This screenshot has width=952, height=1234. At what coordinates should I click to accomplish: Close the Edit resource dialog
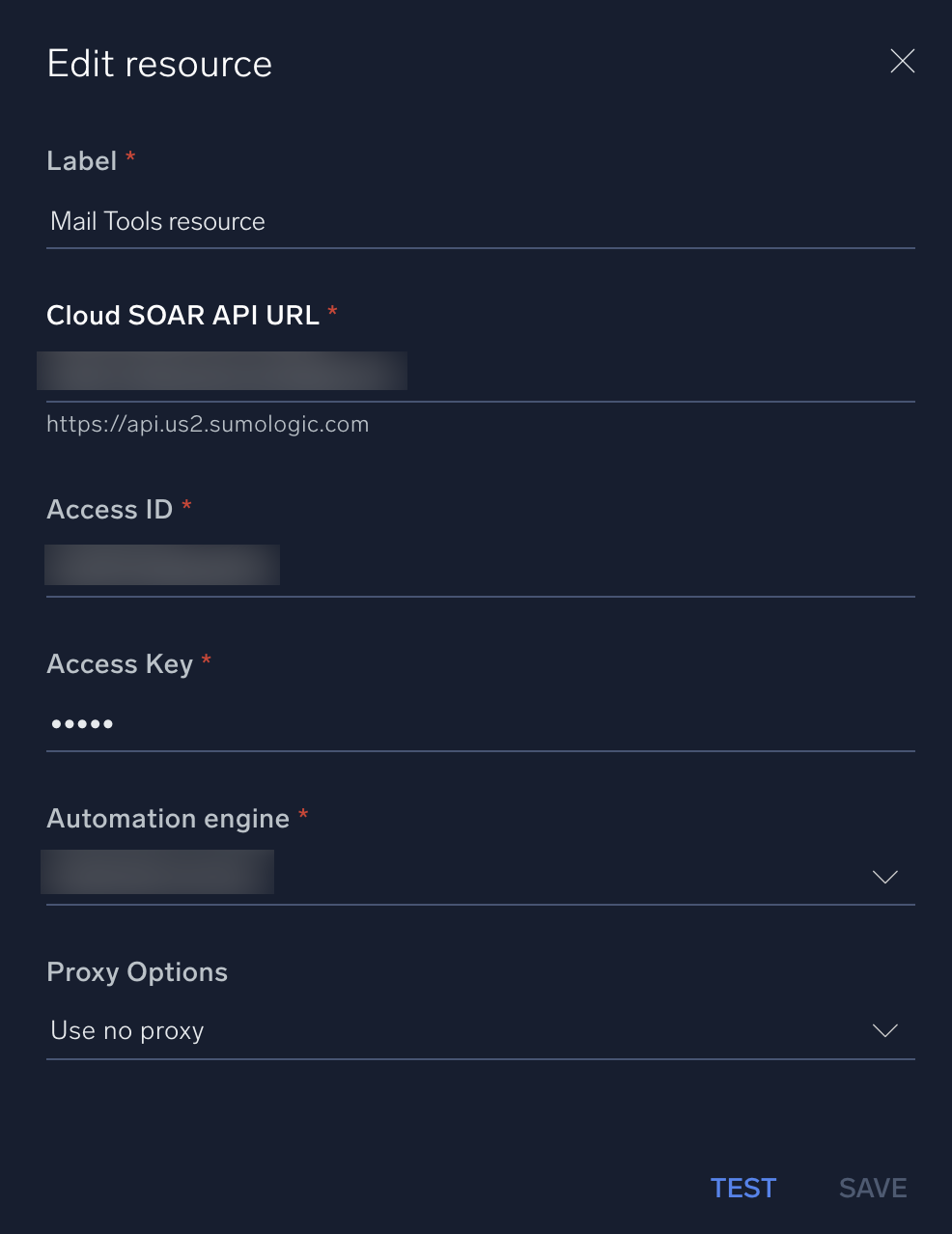[x=902, y=61]
